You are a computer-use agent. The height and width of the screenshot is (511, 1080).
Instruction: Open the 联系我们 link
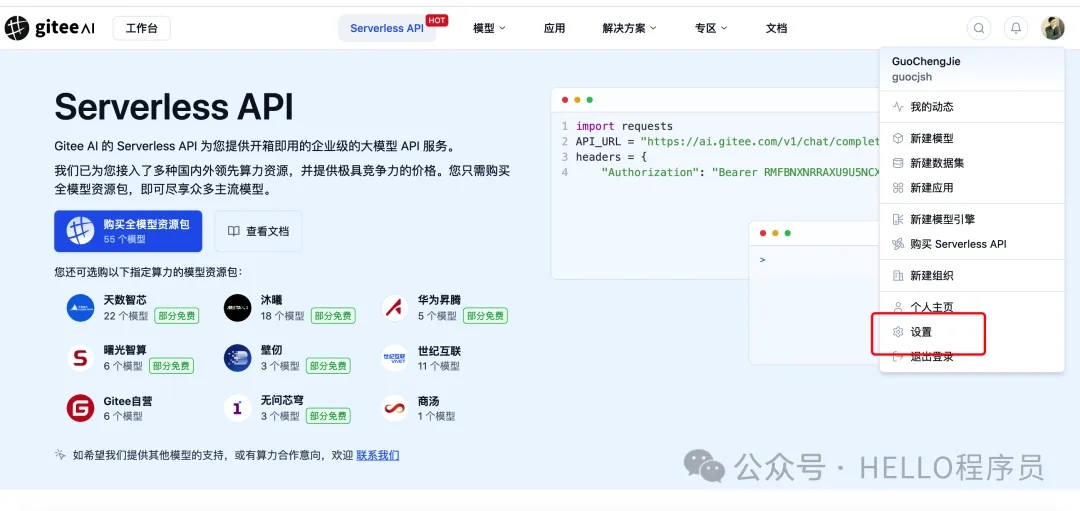coord(377,455)
